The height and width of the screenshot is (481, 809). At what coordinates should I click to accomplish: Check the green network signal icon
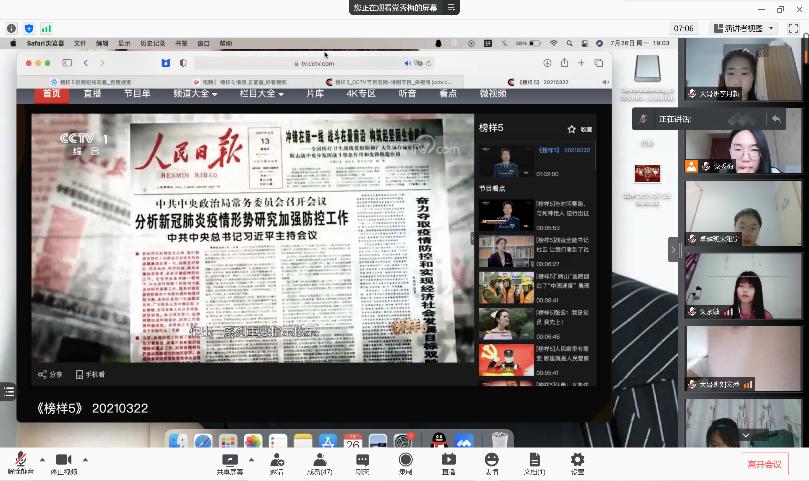(x=46, y=28)
